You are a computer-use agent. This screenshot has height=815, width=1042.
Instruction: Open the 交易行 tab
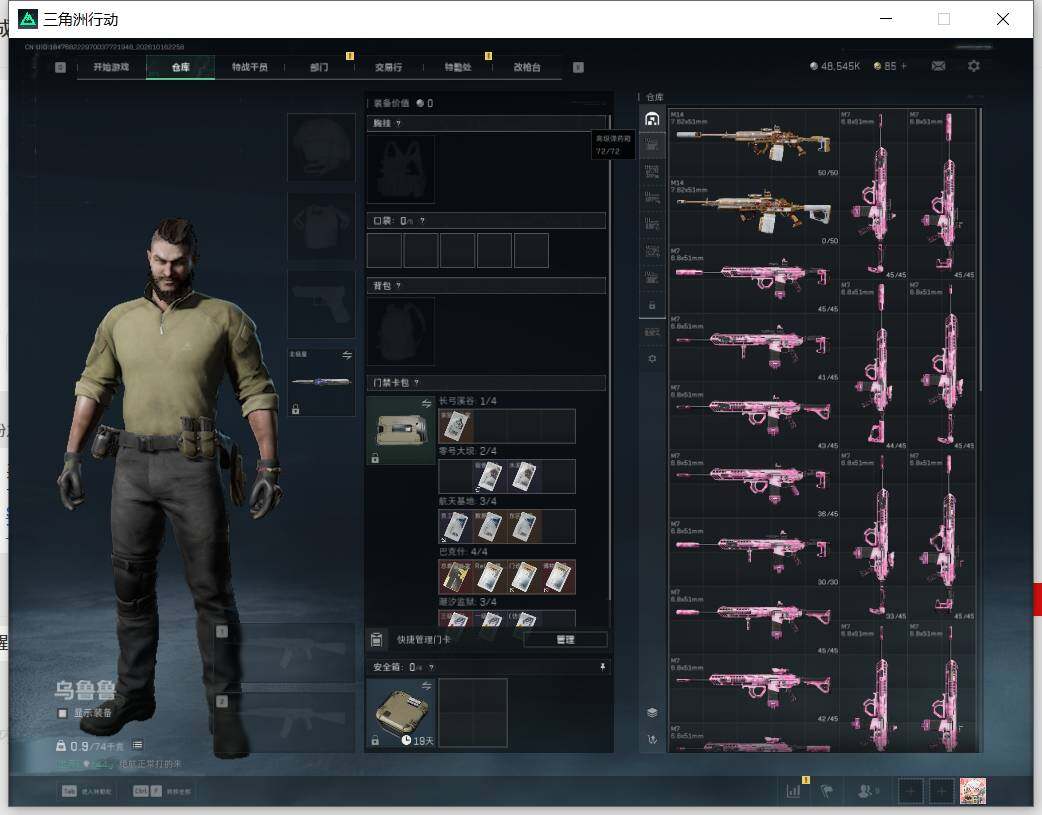pyautogui.click(x=388, y=67)
